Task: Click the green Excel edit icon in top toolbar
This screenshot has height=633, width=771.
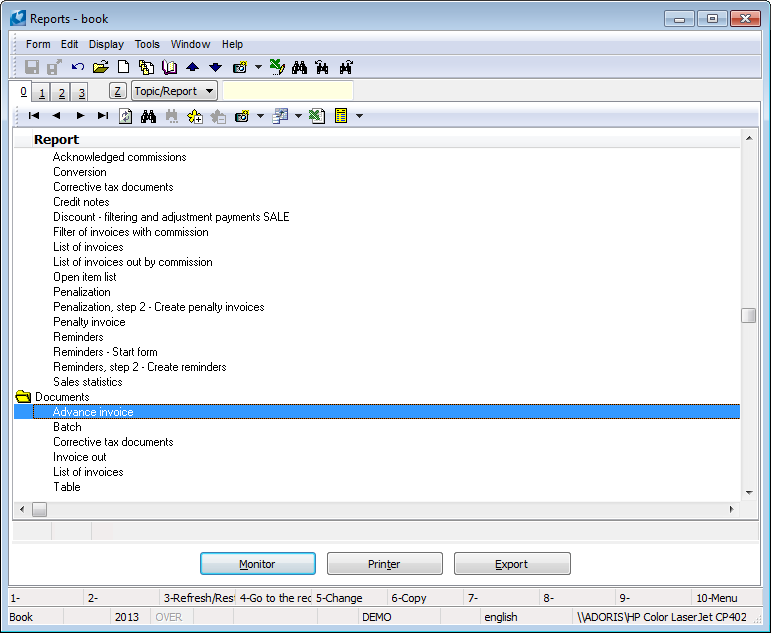Action: tap(277, 67)
